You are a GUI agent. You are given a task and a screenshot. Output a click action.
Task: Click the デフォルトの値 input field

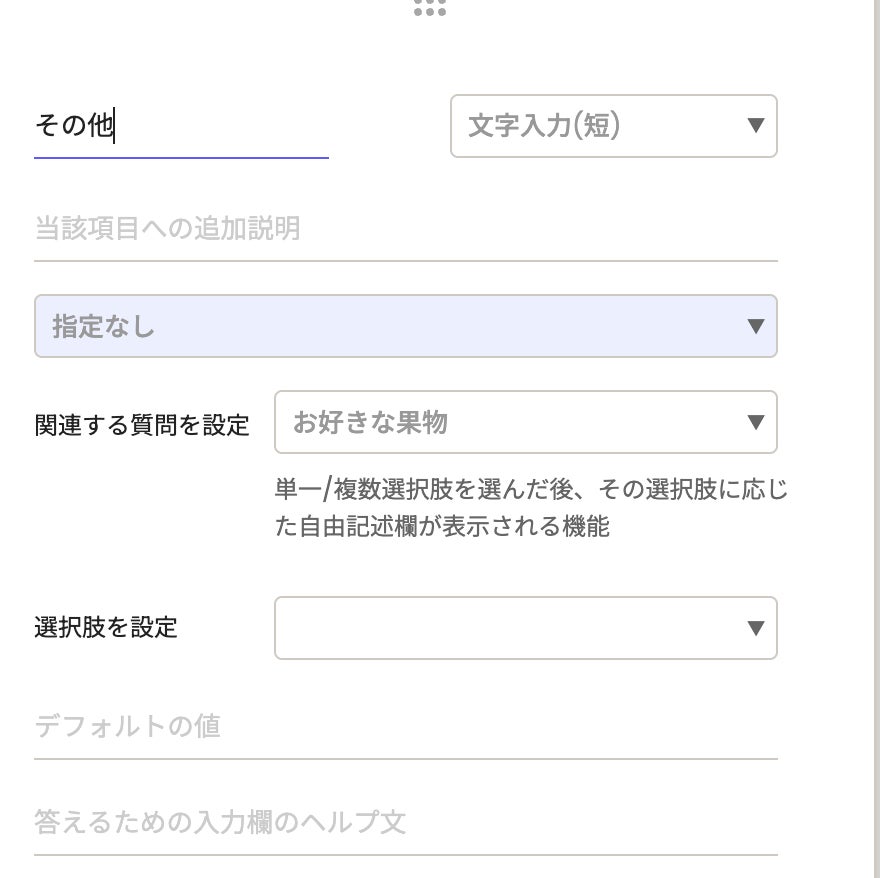coord(400,726)
